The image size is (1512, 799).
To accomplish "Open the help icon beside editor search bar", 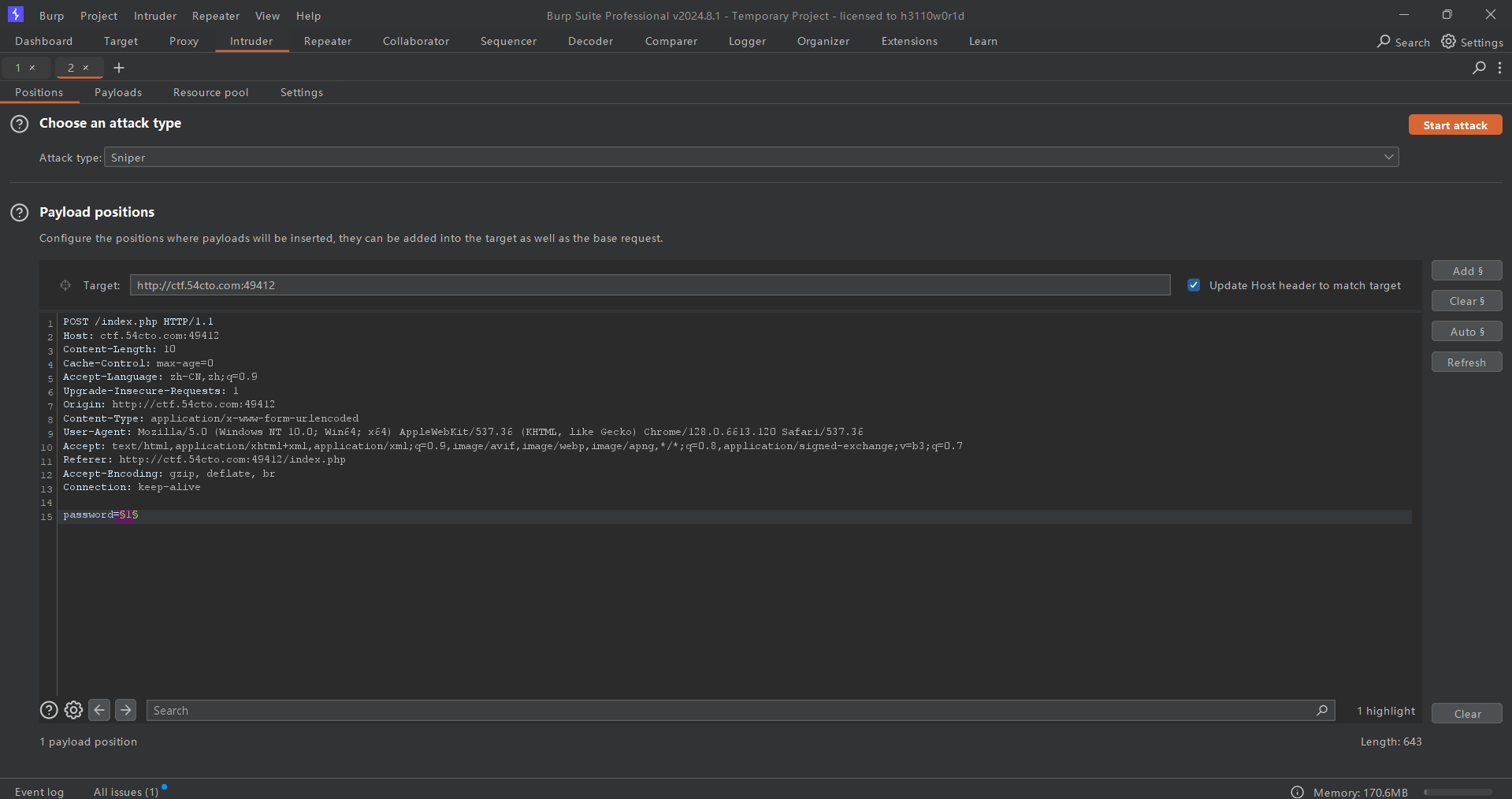I will pos(49,710).
